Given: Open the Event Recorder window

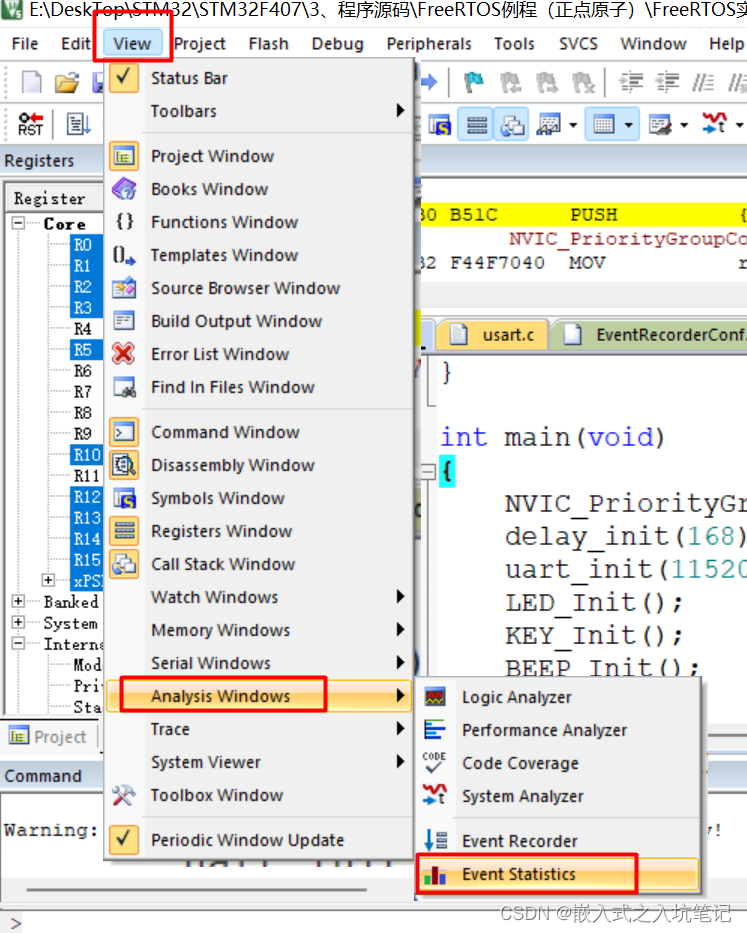Looking at the screenshot, I should (x=558, y=841).
